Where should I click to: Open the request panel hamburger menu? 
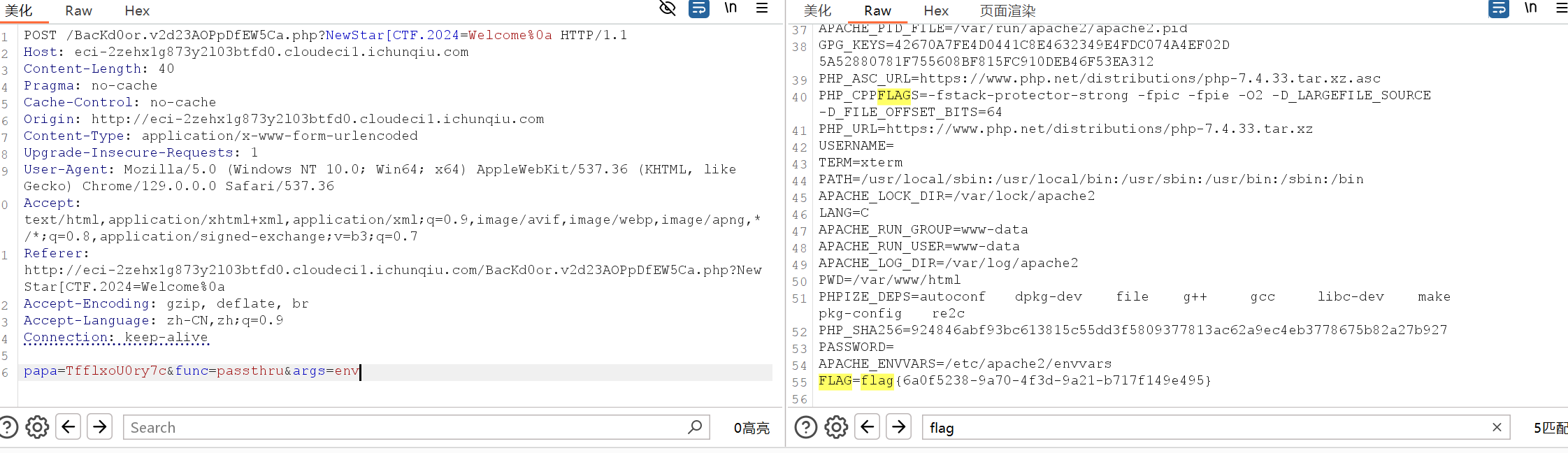pyautogui.click(x=762, y=8)
